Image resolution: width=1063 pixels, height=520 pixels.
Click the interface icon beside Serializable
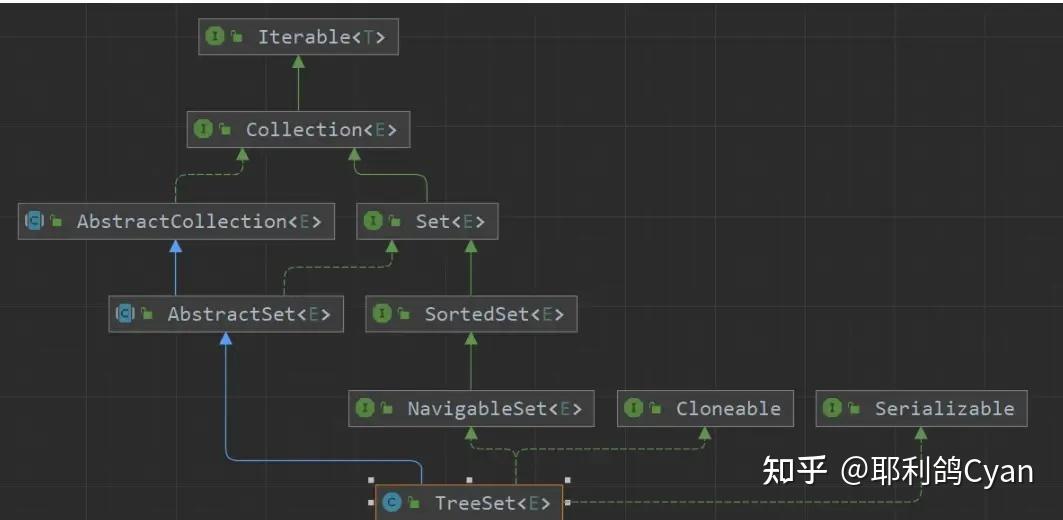click(832, 408)
